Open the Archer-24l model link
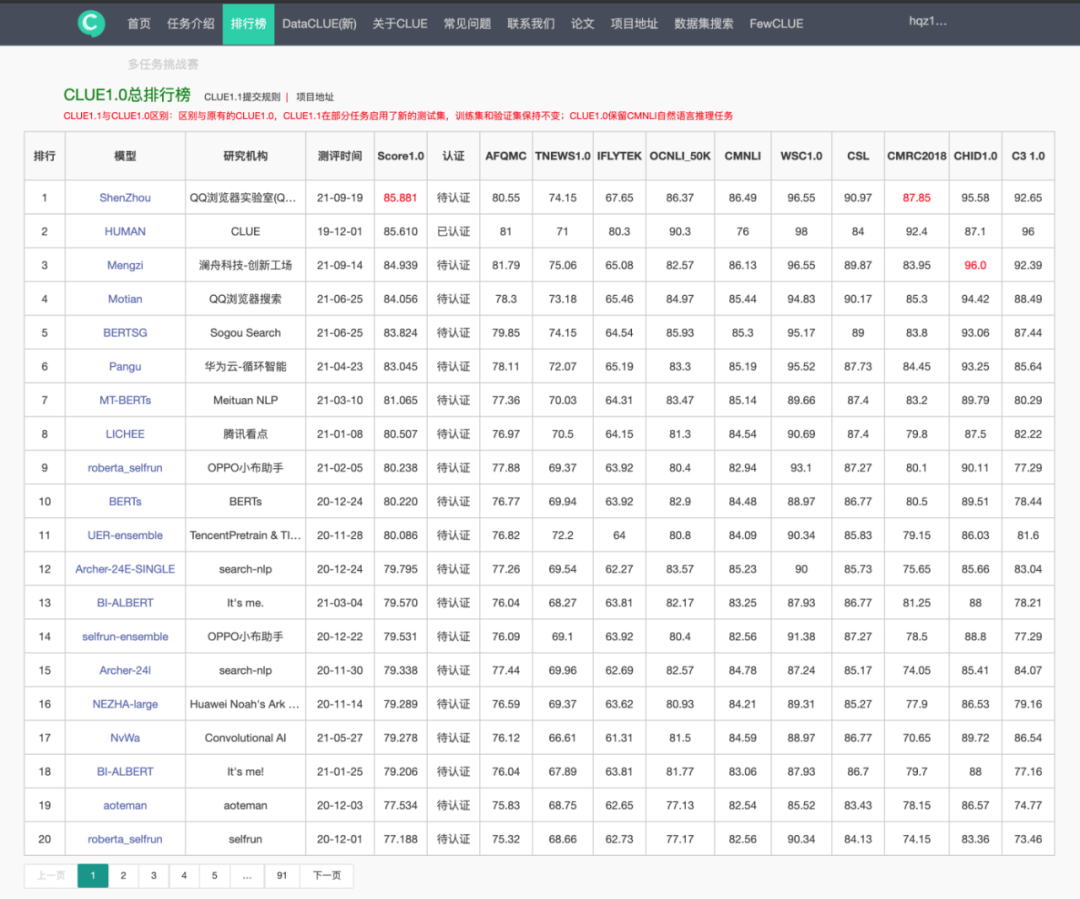The height and width of the screenshot is (899, 1080). click(125, 670)
